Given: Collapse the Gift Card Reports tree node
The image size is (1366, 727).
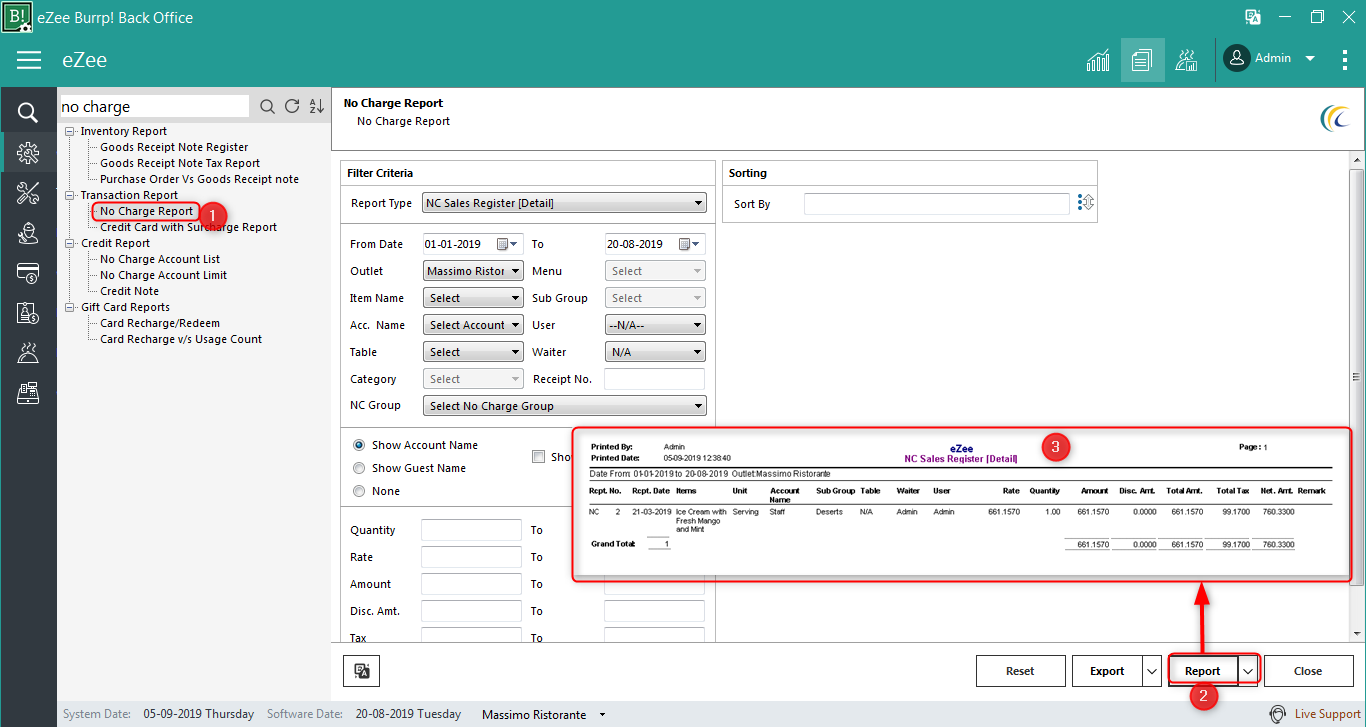Looking at the screenshot, I should [x=70, y=307].
